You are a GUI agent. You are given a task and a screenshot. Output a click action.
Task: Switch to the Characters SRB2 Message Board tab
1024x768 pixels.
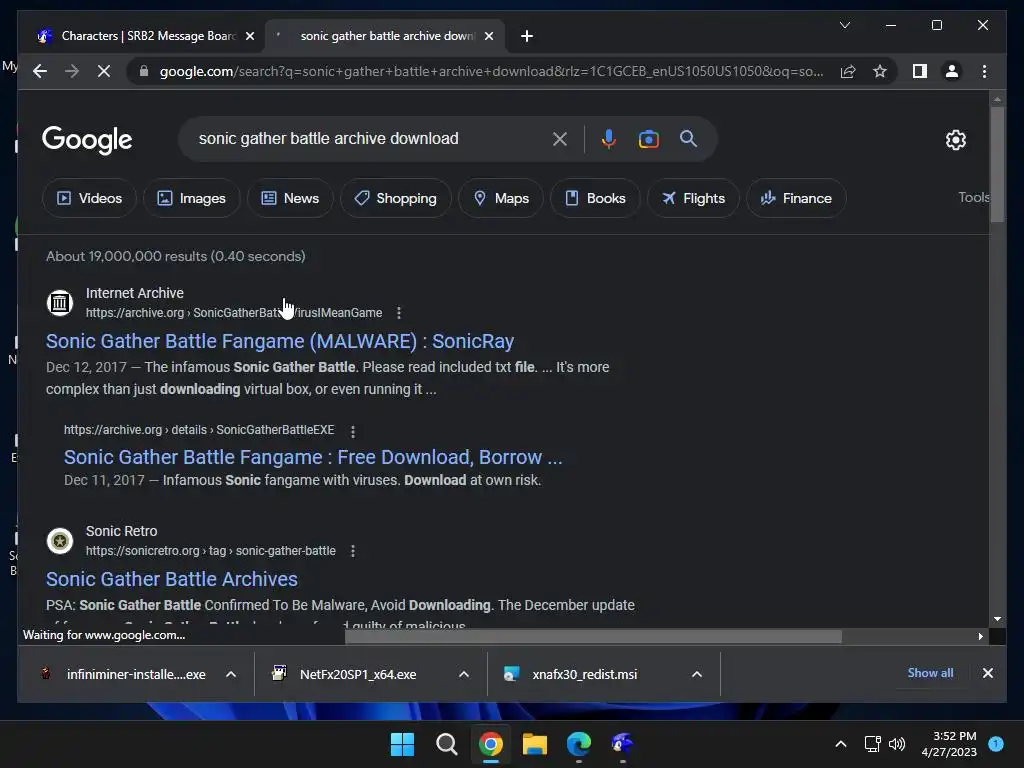point(145,36)
